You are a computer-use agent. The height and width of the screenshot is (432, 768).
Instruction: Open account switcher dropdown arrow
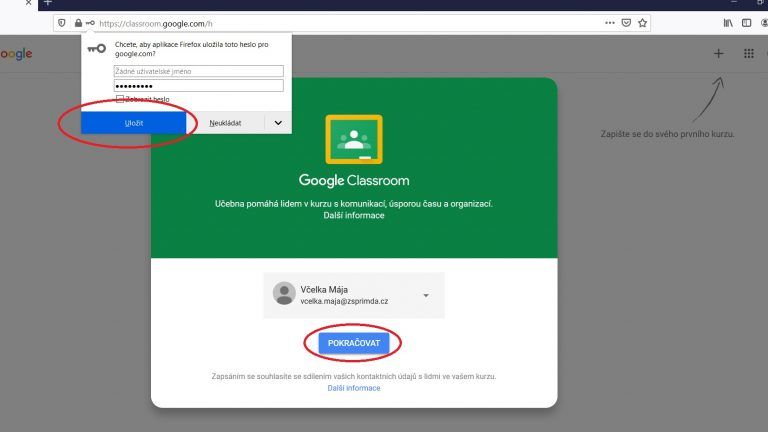click(x=426, y=295)
